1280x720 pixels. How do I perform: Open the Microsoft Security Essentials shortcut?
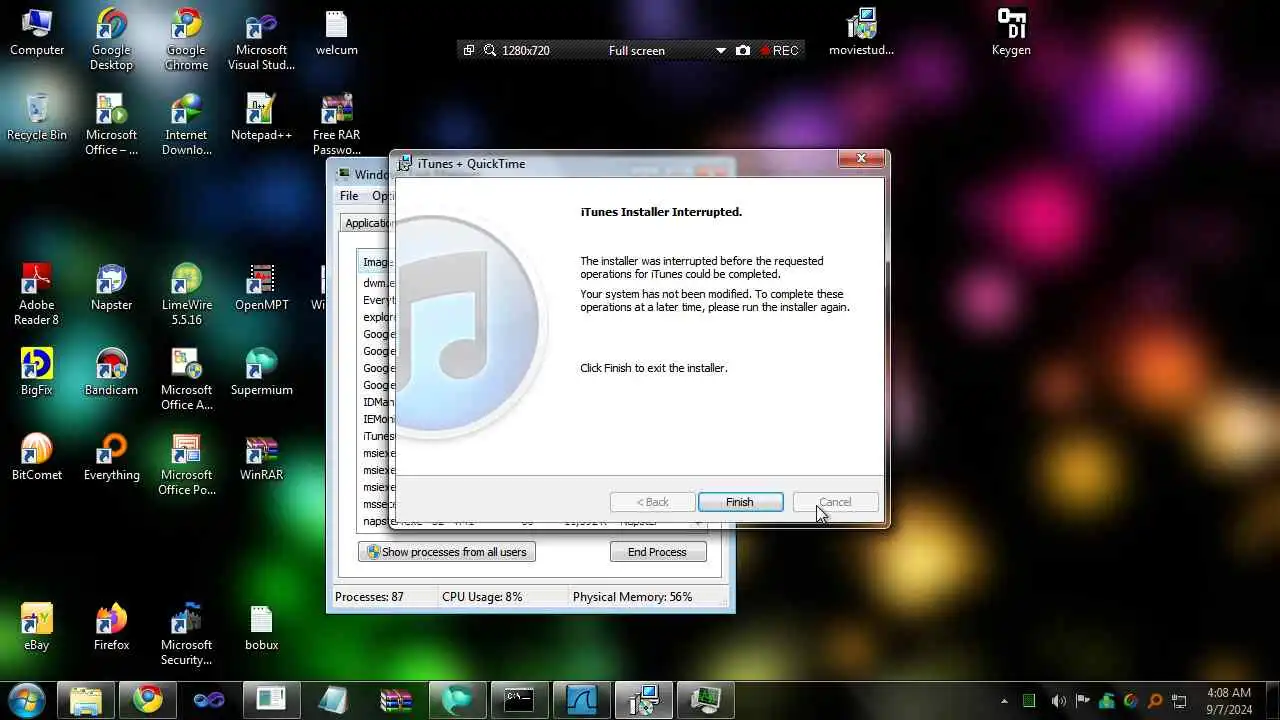coord(186,634)
